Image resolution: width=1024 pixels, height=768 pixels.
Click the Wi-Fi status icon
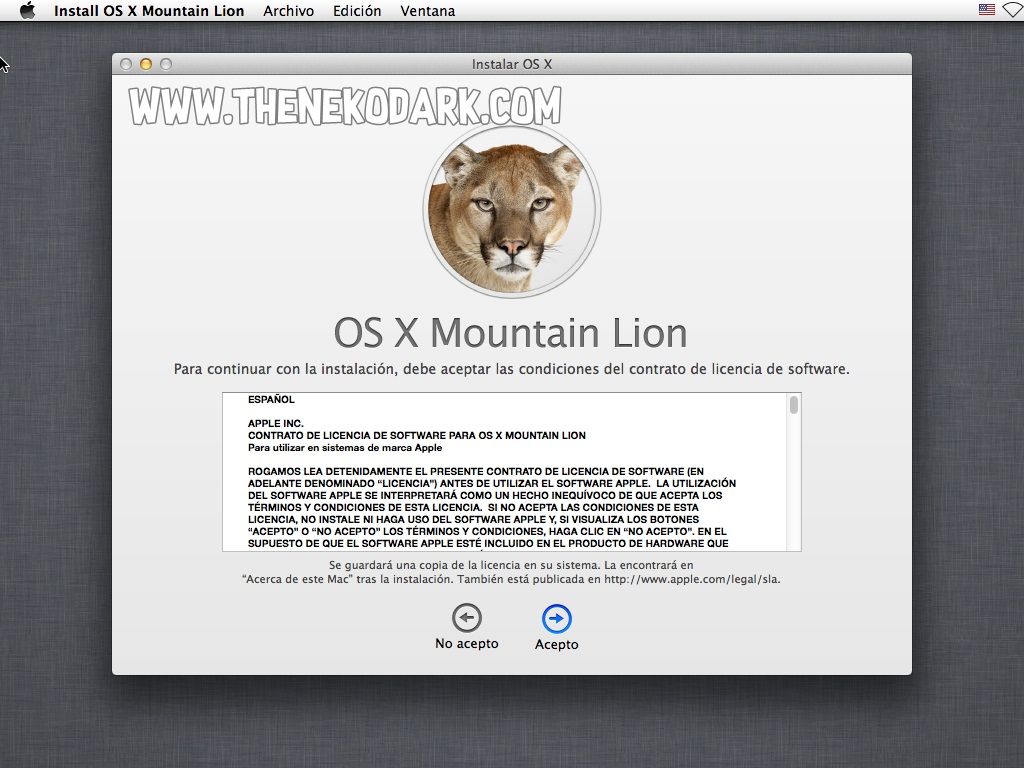(1014, 10)
